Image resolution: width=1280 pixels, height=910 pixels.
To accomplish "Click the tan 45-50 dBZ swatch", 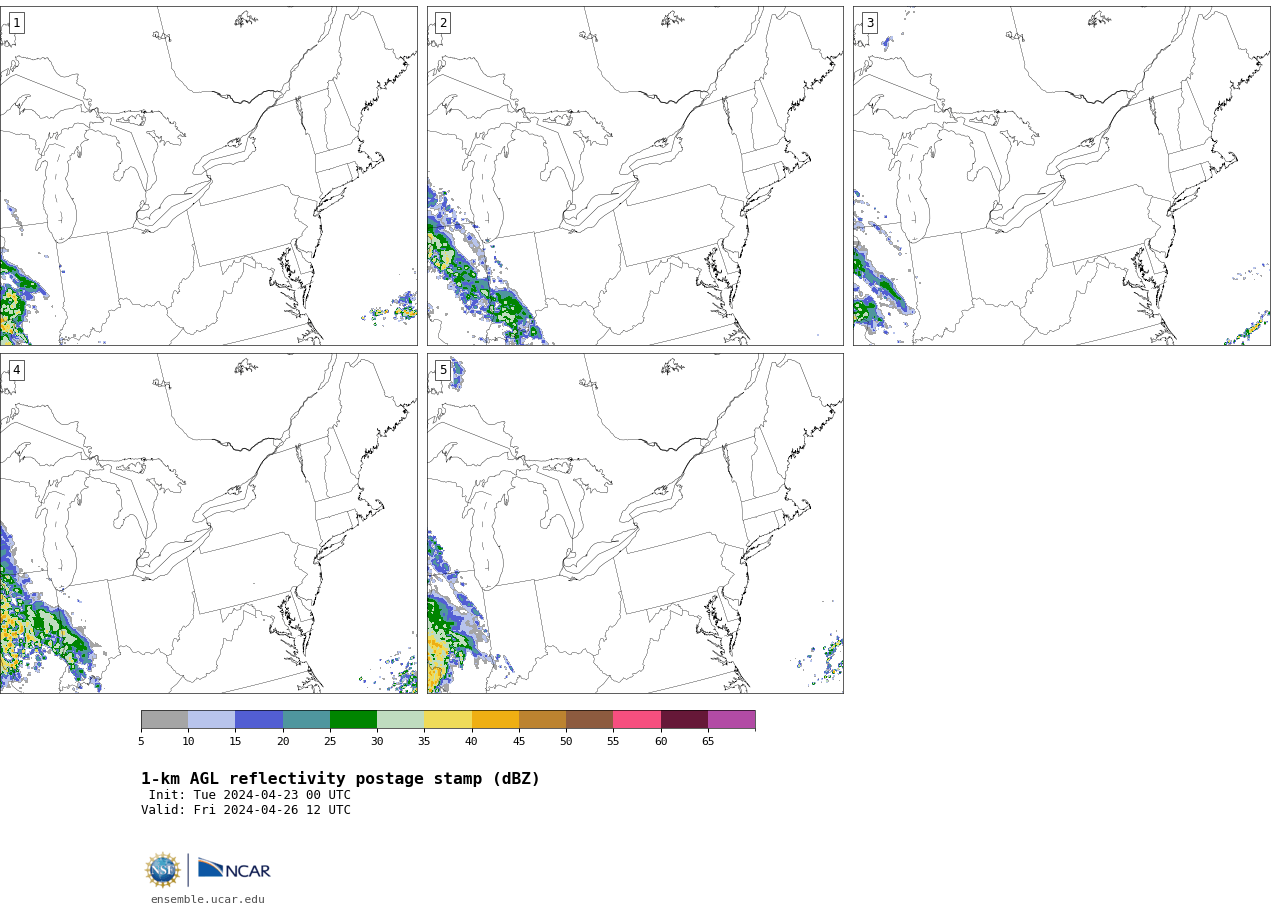I will click(542, 720).
